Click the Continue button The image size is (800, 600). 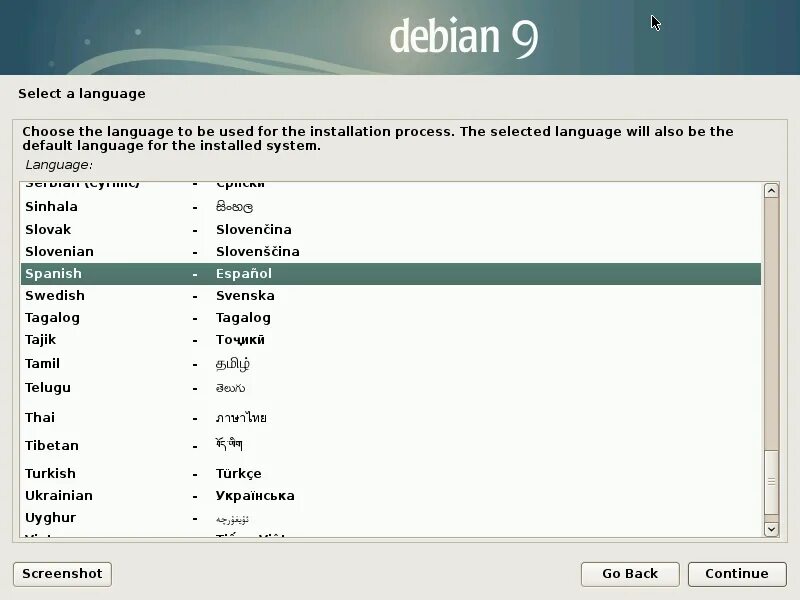737,574
